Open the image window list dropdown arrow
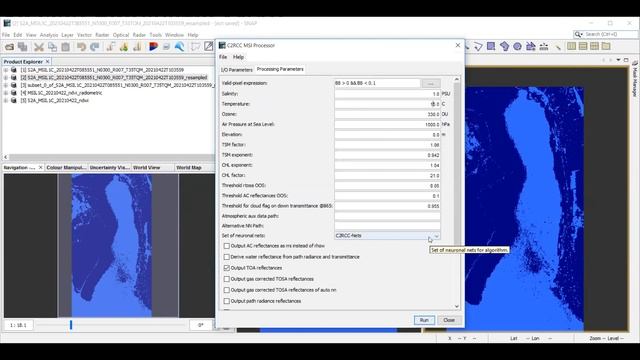640x360 pixels. [618, 60]
